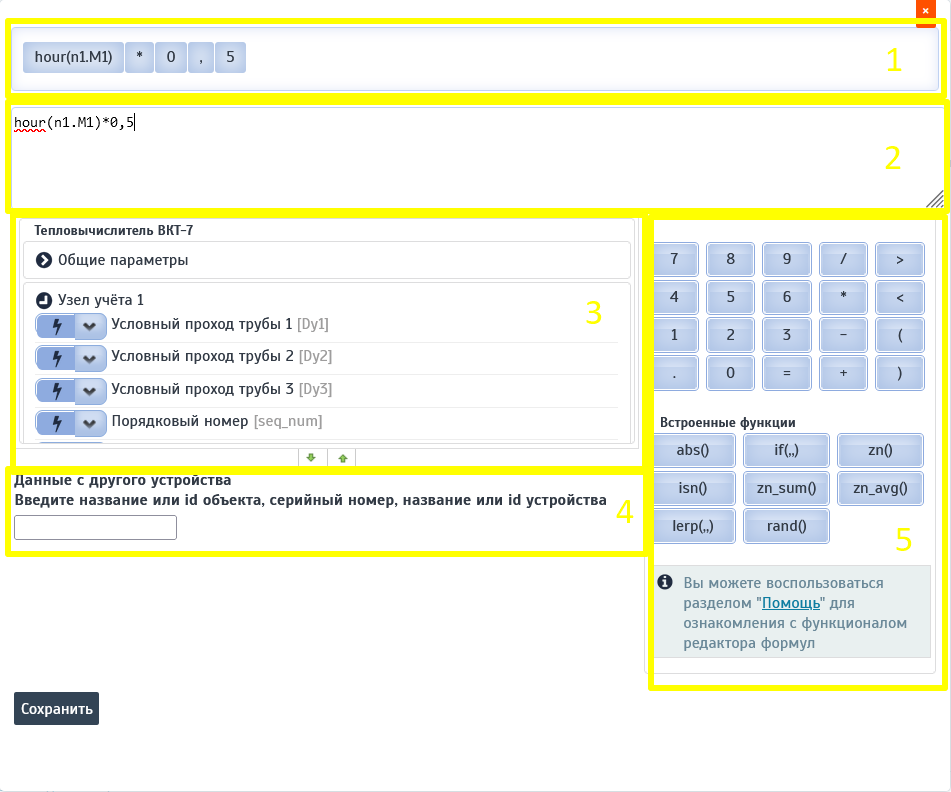
Task: Insert the if(,,) function
Action: [786, 450]
